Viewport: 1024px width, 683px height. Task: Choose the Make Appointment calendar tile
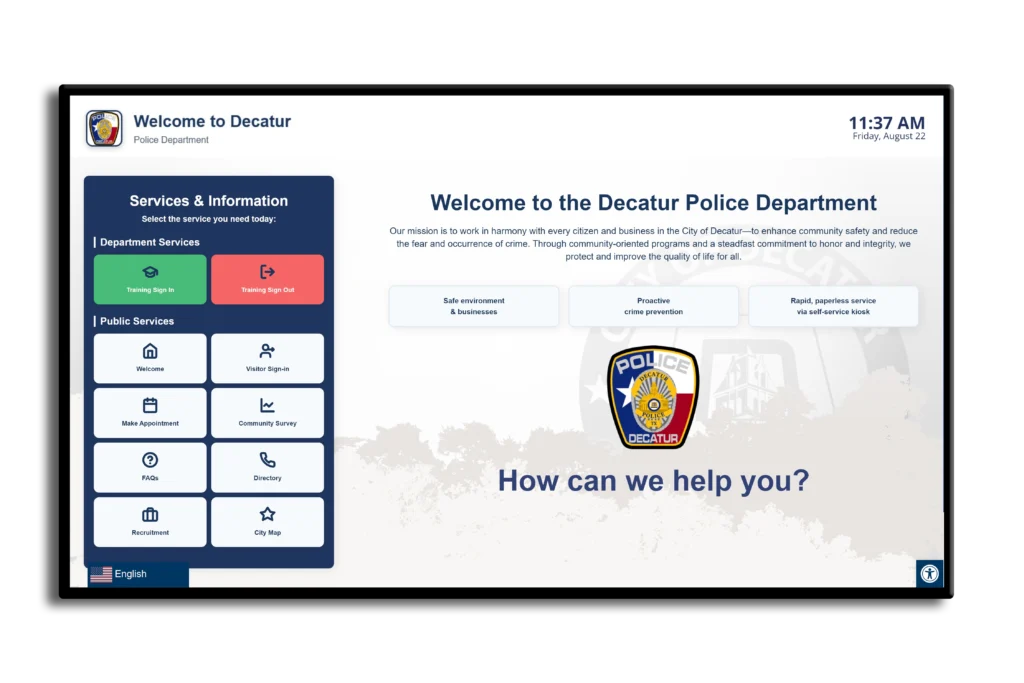(x=150, y=413)
